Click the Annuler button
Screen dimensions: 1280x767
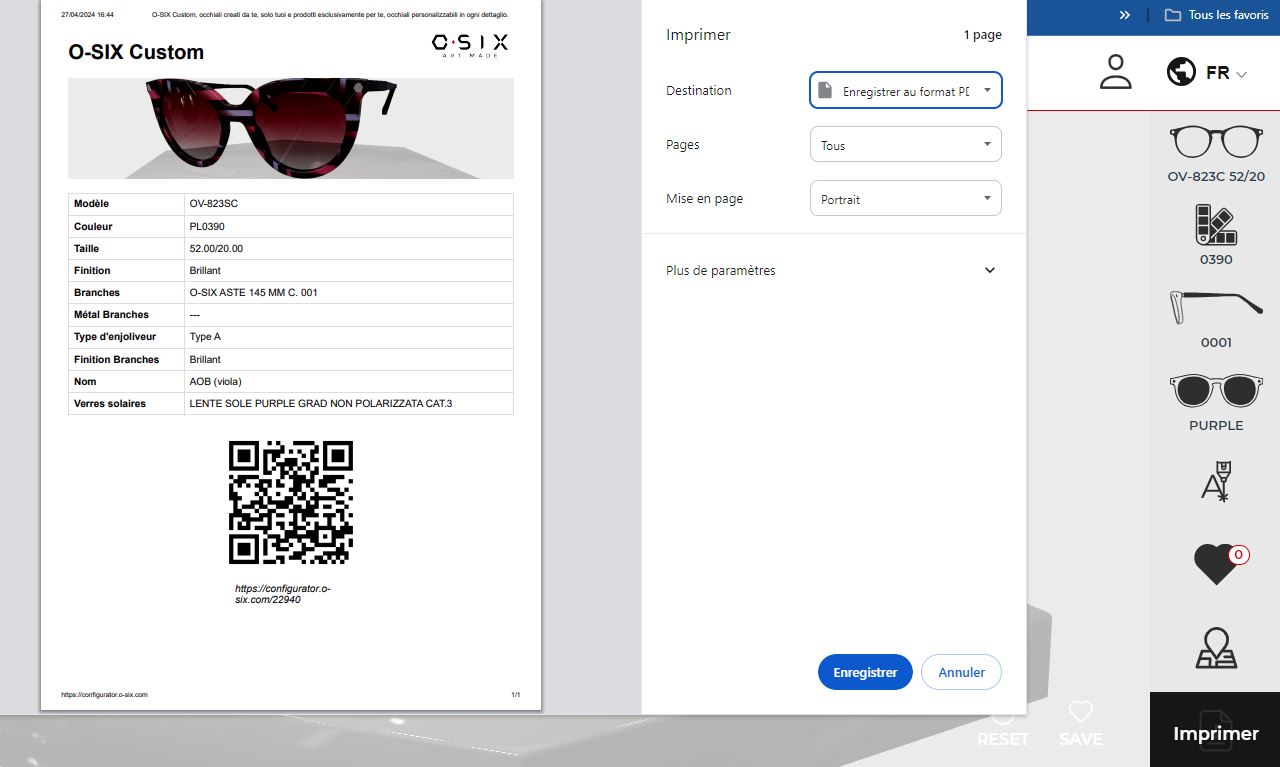tap(961, 672)
